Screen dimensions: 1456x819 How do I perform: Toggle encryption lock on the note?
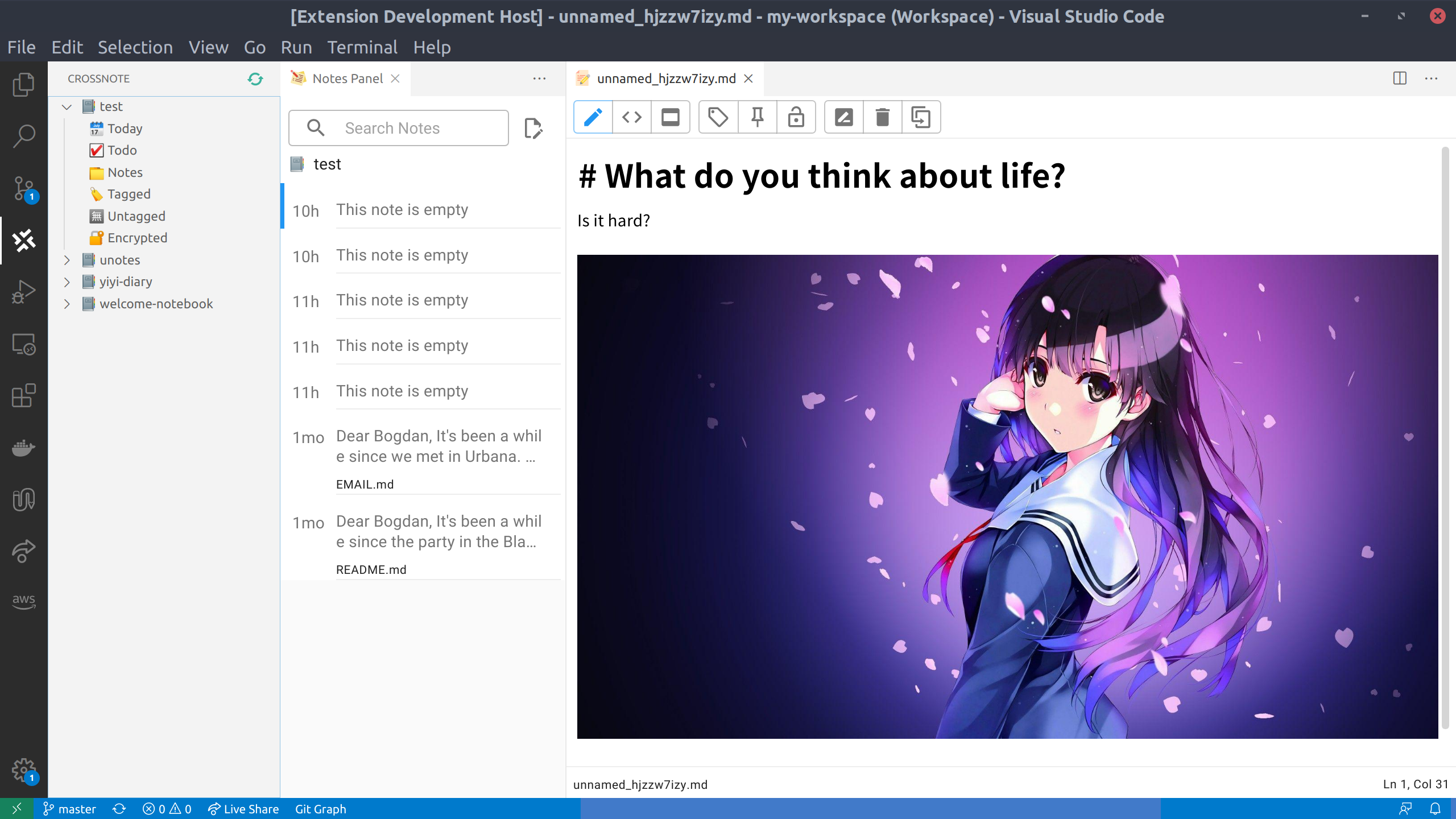(x=796, y=117)
